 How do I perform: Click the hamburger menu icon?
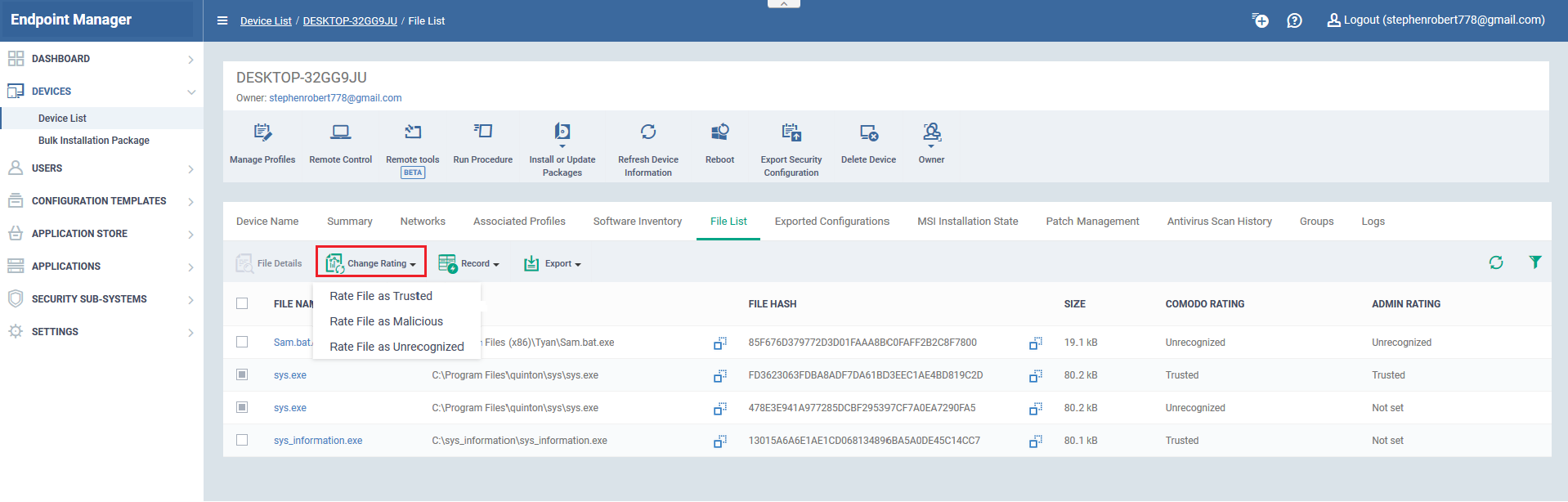click(x=222, y=20)
